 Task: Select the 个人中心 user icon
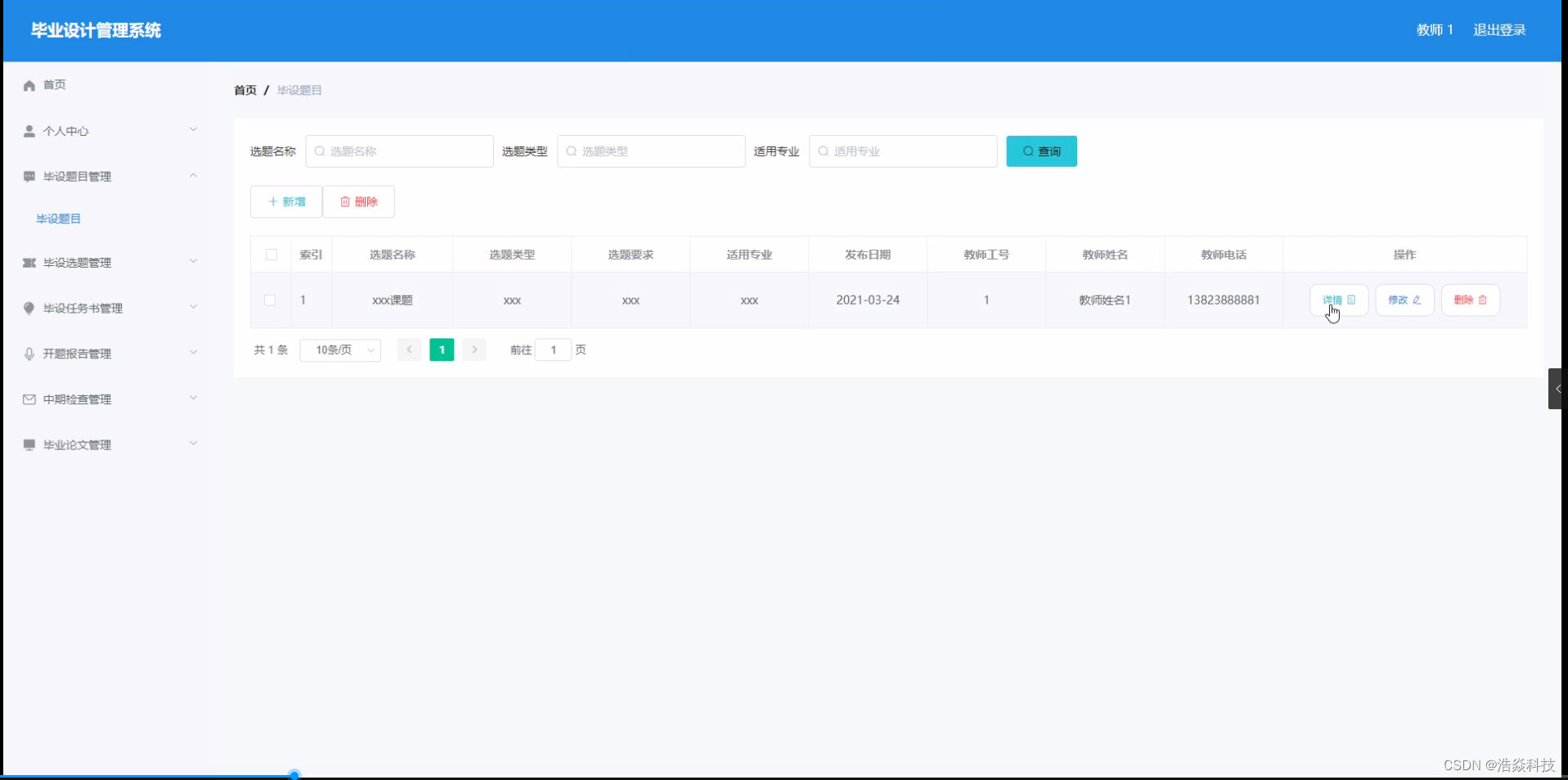click(x=29, y=130)
